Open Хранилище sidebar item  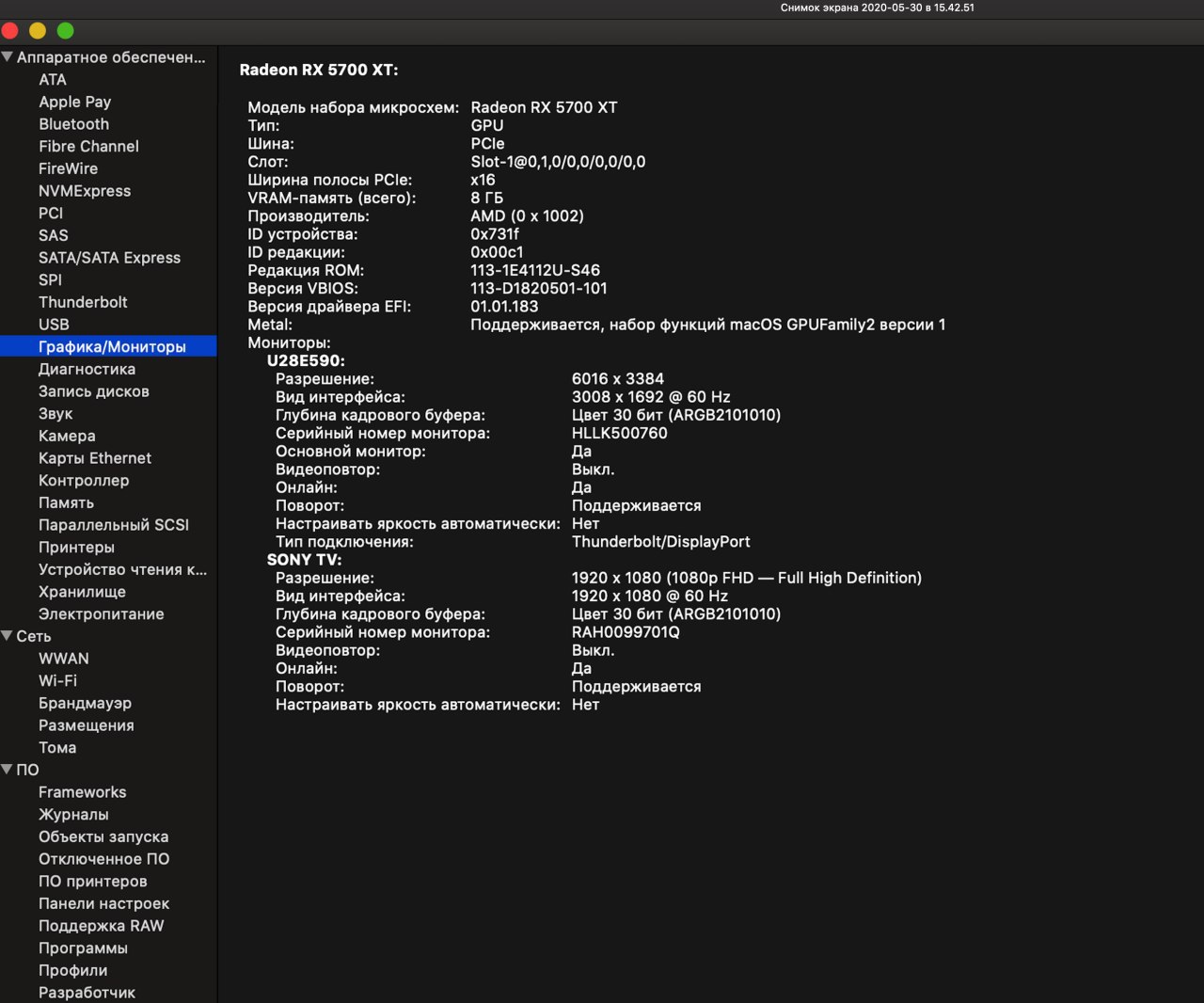point(82,592)
